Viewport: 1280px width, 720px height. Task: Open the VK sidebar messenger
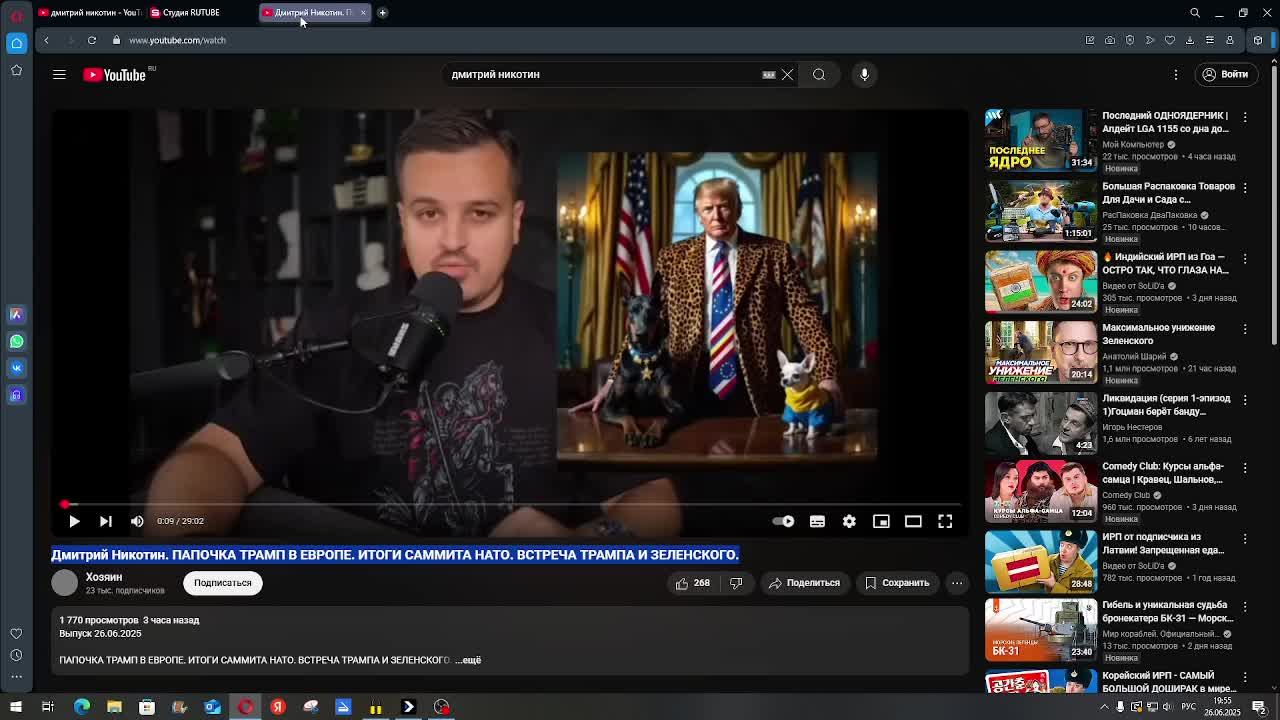click(x=16, y=368)
